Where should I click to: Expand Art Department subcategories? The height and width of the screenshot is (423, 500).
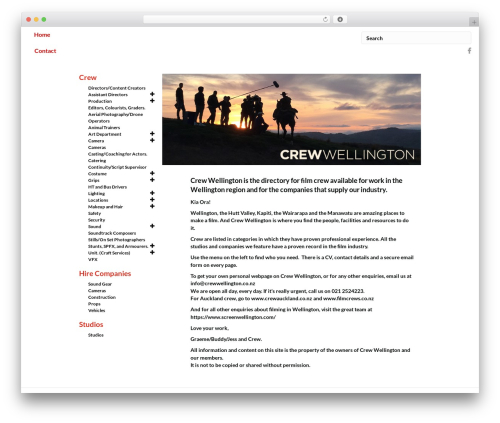152,134
